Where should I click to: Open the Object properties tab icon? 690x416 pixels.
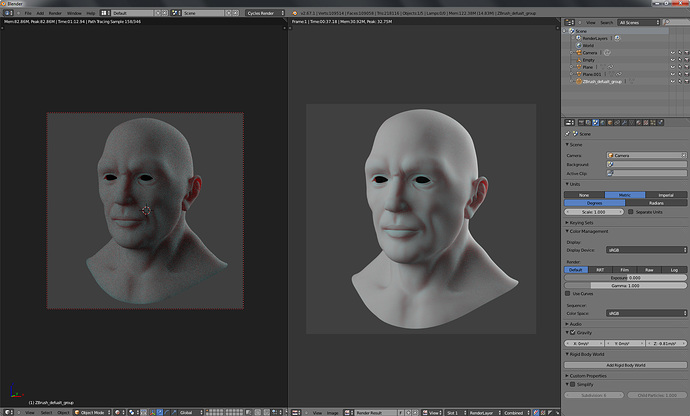click(x=610, y=123)
